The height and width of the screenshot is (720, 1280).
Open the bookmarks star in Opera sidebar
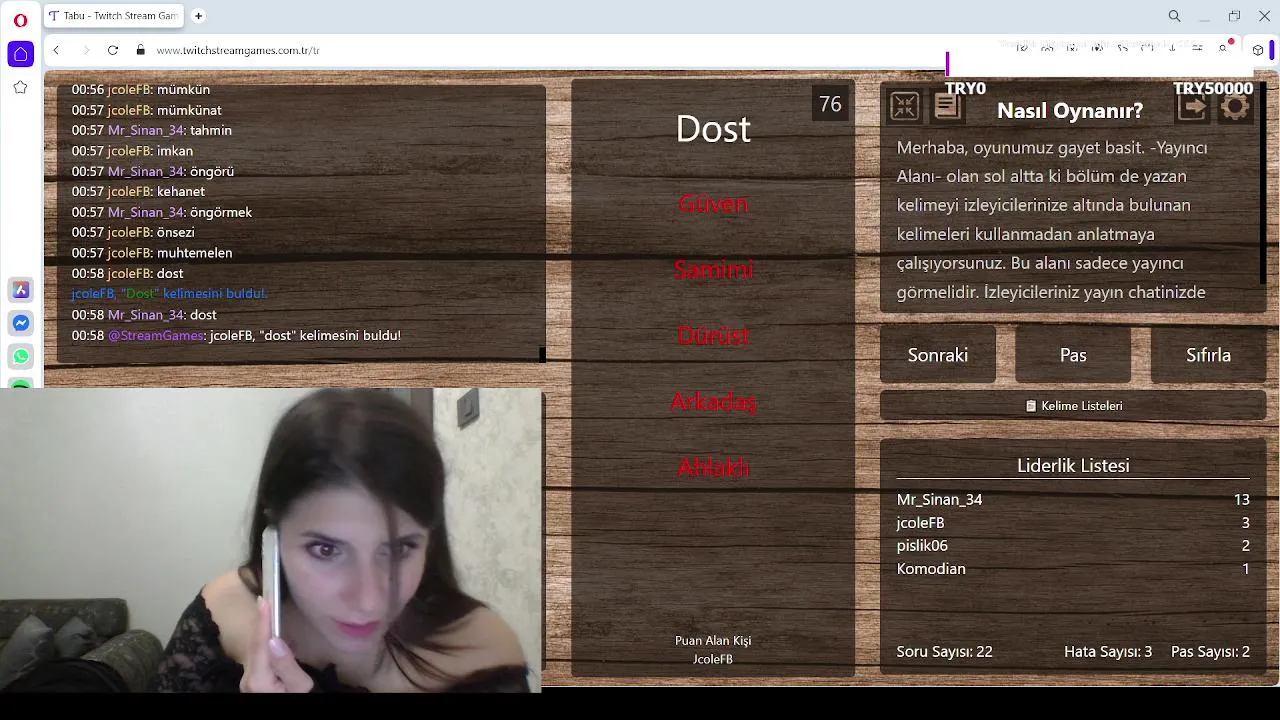pos(20,88)
